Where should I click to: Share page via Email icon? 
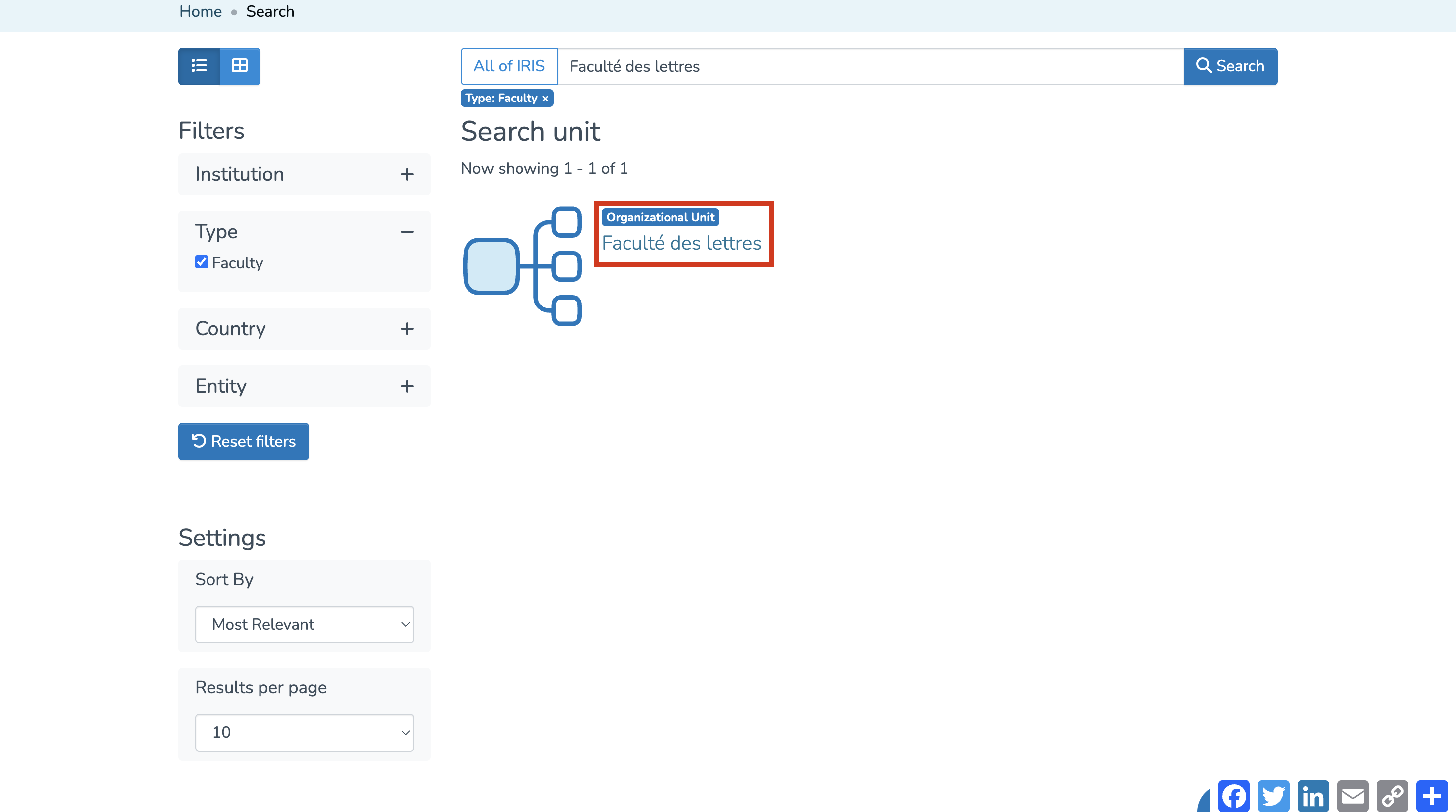point(1352,796)
